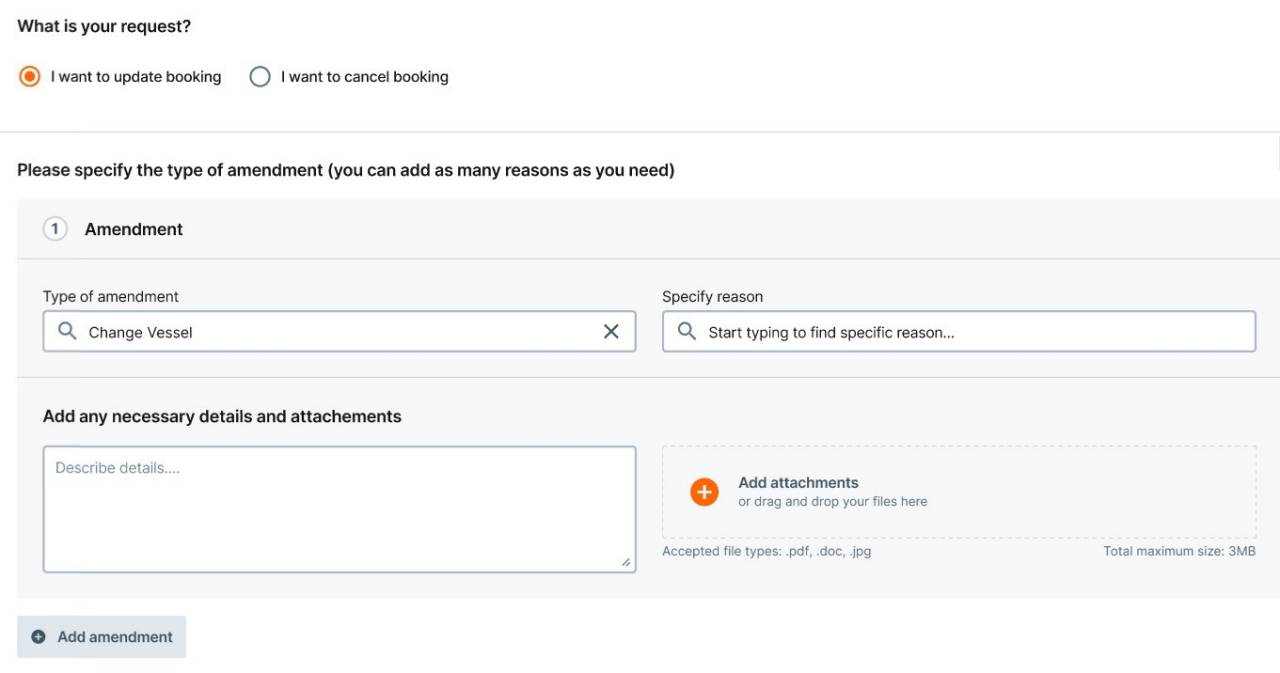Click the magnifier icon in Specify reason field
The width and height of the screenshot is (1280, 673).
pyautogui.click(x=687, y=331)
